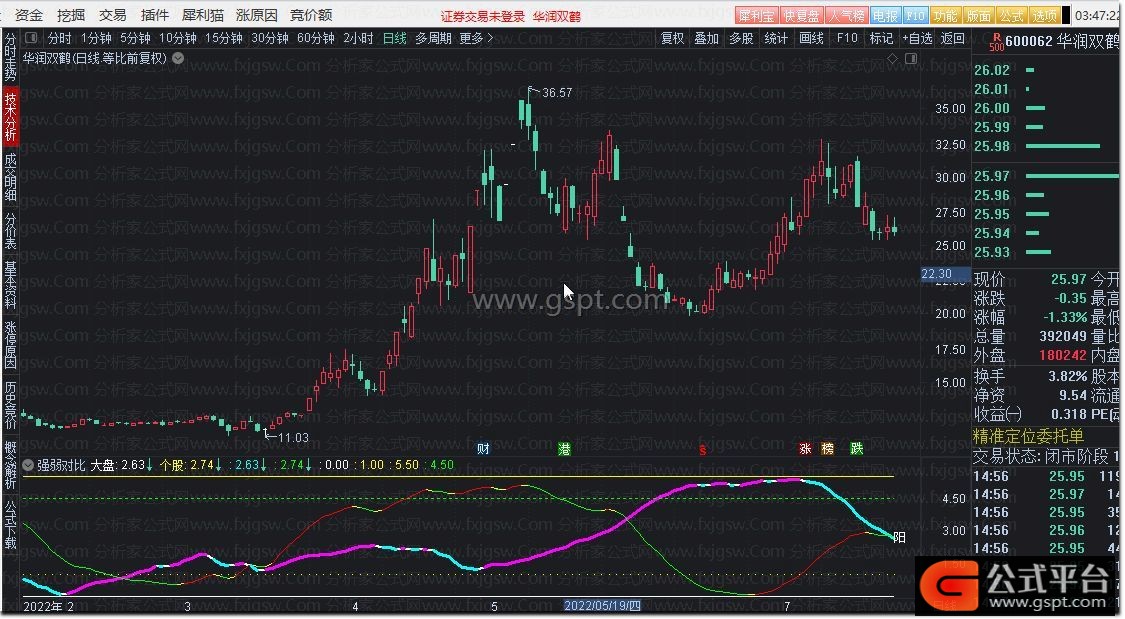Click the 2022/05/19/四 date marker
The width and height of the screenshot is (1125, 619).
pos(602,606)
